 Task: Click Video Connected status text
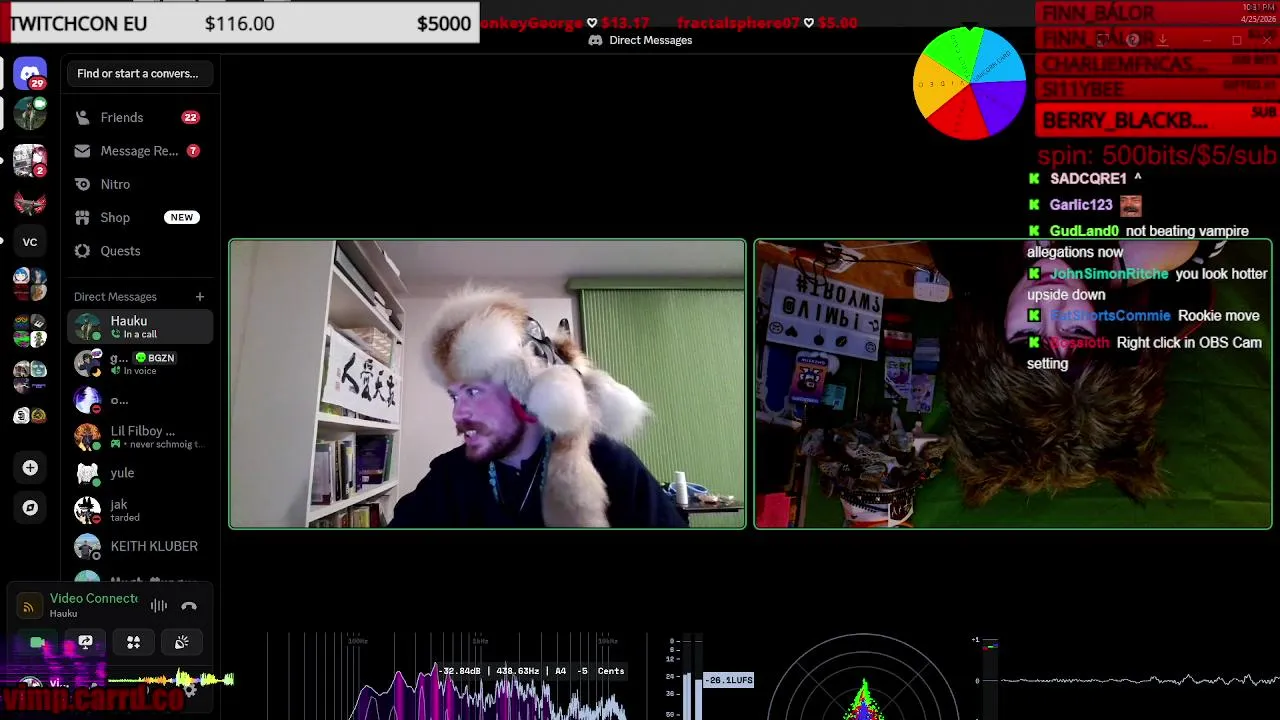click(x=94, y=598)
